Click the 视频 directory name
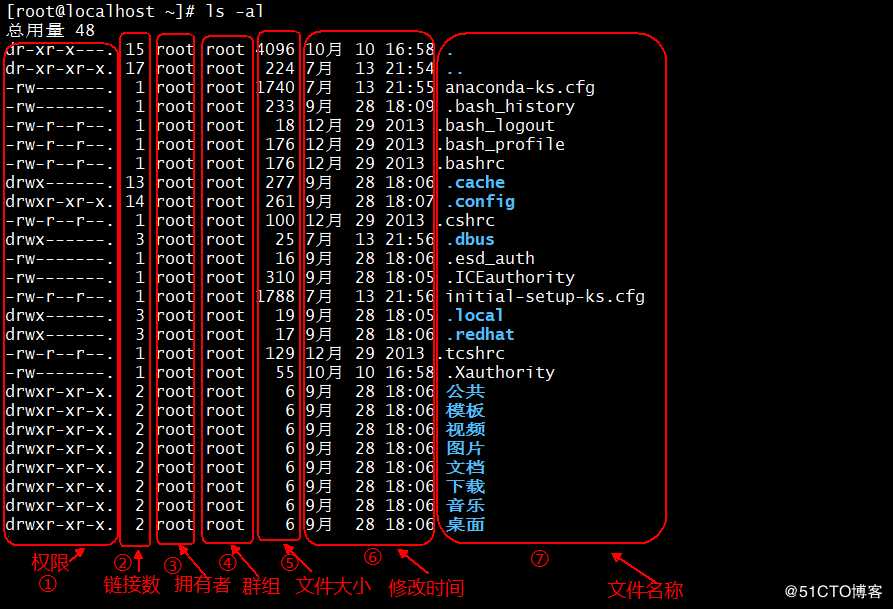This screenshot has width=893, height=609. click(465, 430)
